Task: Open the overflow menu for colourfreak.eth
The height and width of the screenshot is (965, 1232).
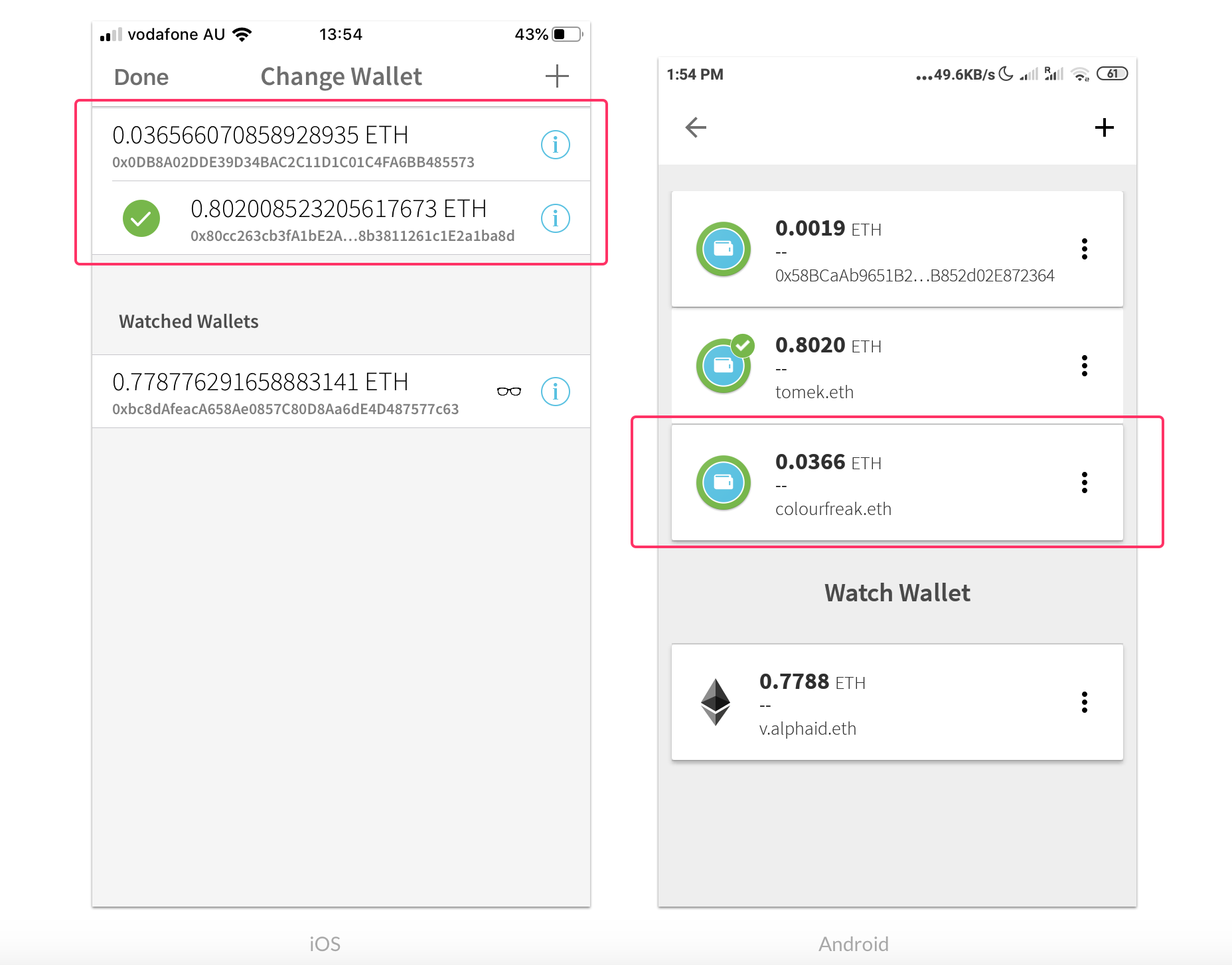Action: pyautogui.click(x=1085, y=482)
